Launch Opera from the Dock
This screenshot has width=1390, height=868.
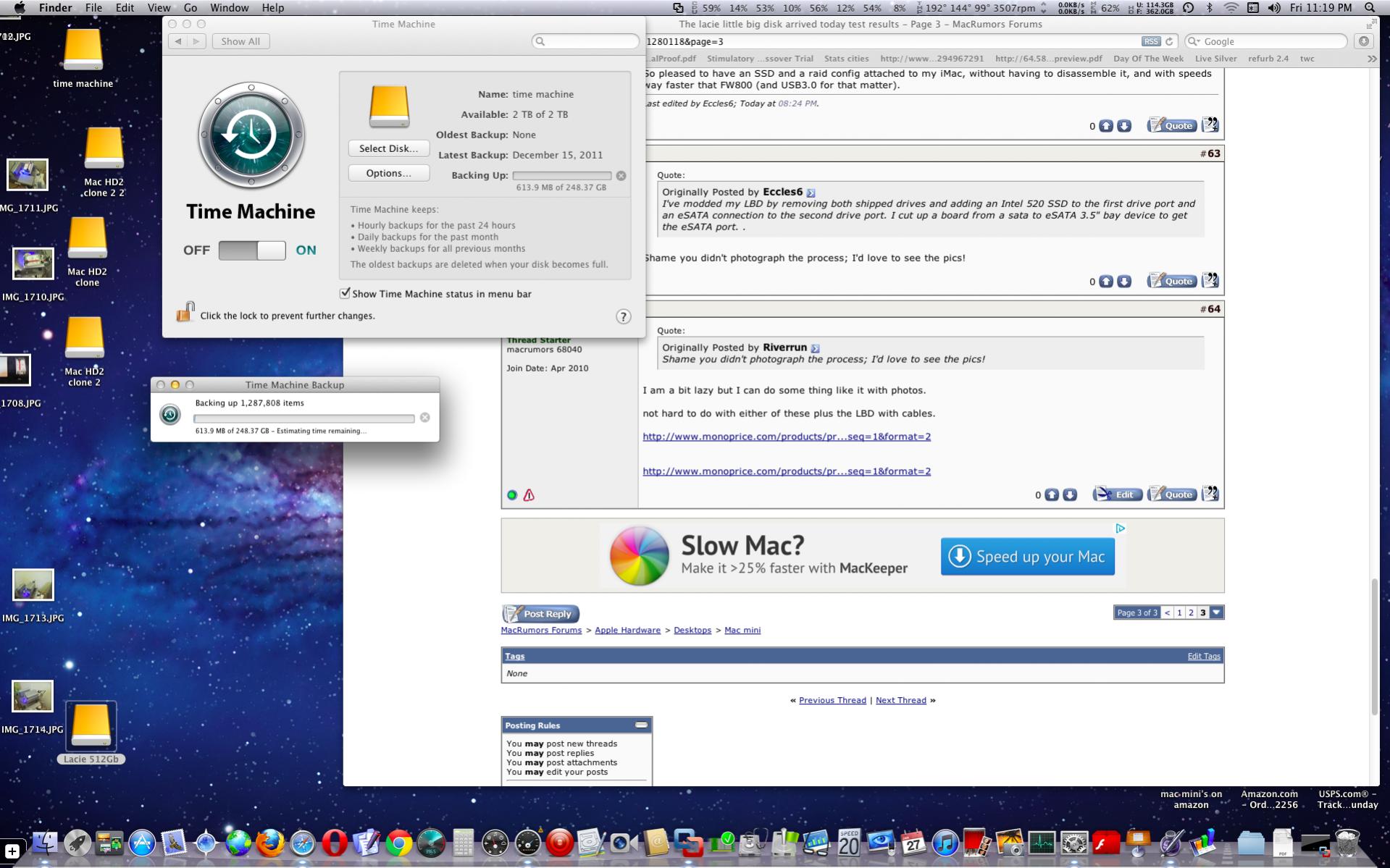(334, 843)
